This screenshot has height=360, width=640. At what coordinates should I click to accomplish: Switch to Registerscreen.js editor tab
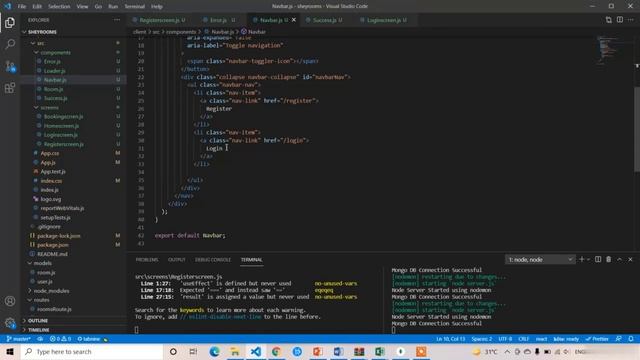[x=159, y=20]
